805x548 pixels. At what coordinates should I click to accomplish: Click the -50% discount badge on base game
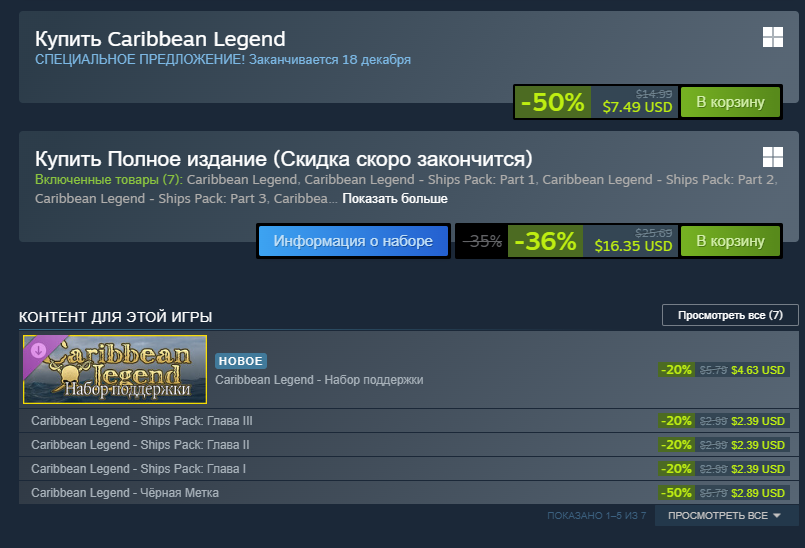pos(553,102)
